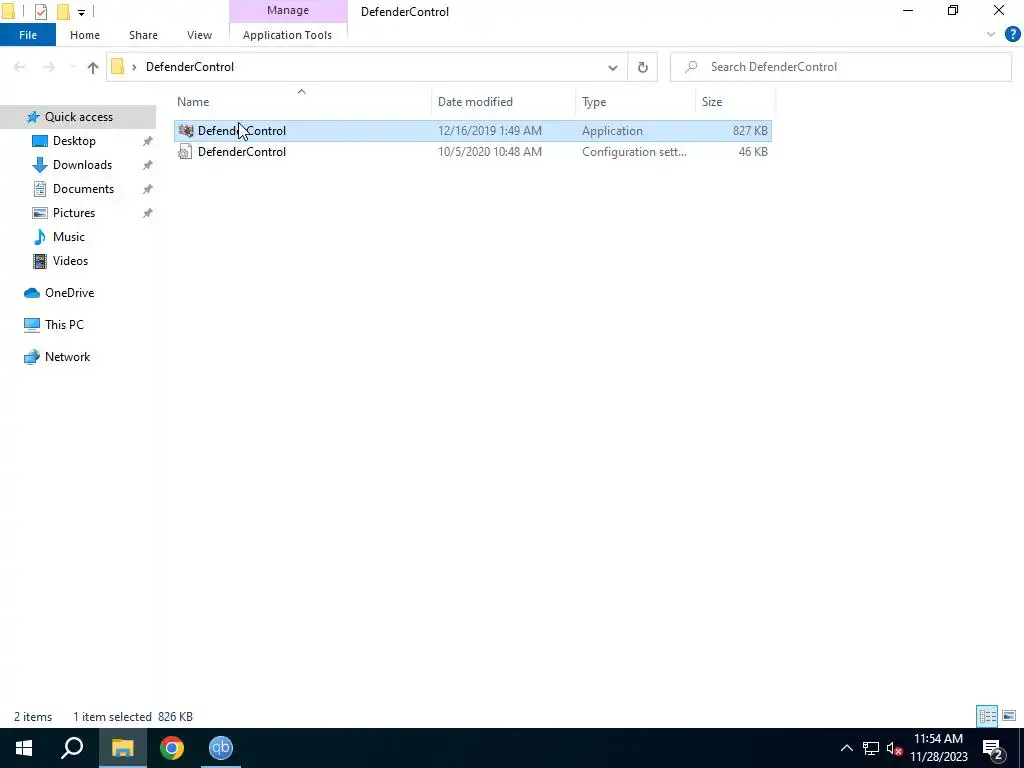
Task: Open Music in navigation pane
Action: (x=69, y=237)
